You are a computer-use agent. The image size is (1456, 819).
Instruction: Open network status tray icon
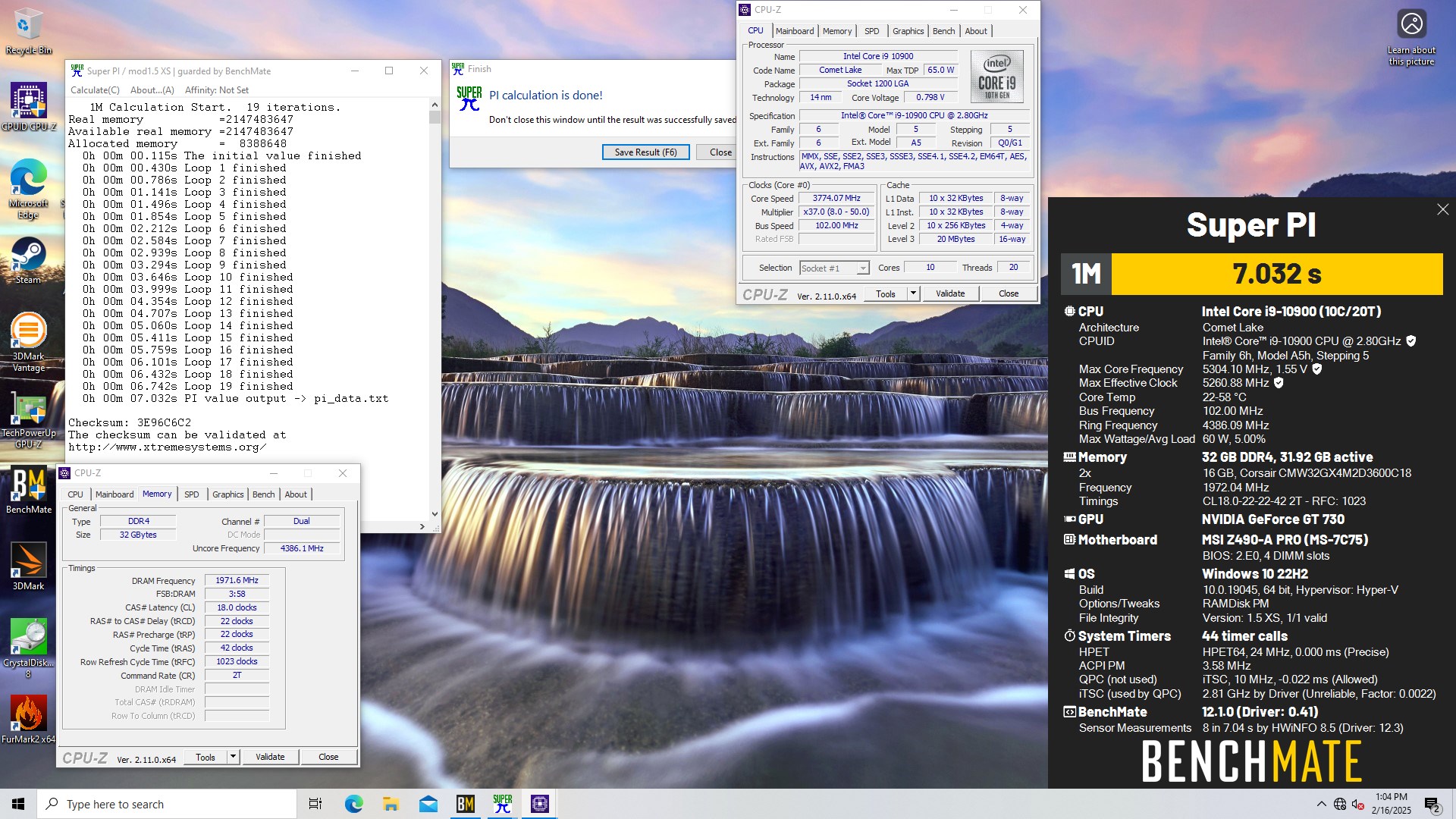[1340, 804]
